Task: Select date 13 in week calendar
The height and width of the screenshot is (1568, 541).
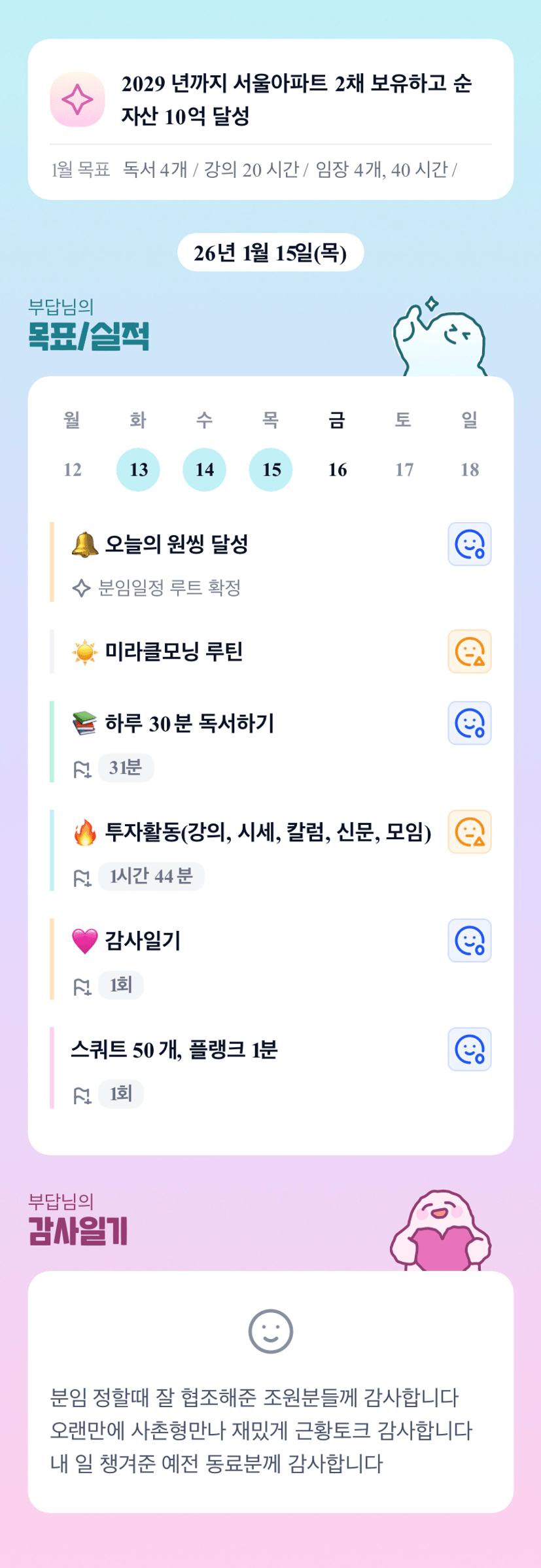Action: (x=139, y=470)
